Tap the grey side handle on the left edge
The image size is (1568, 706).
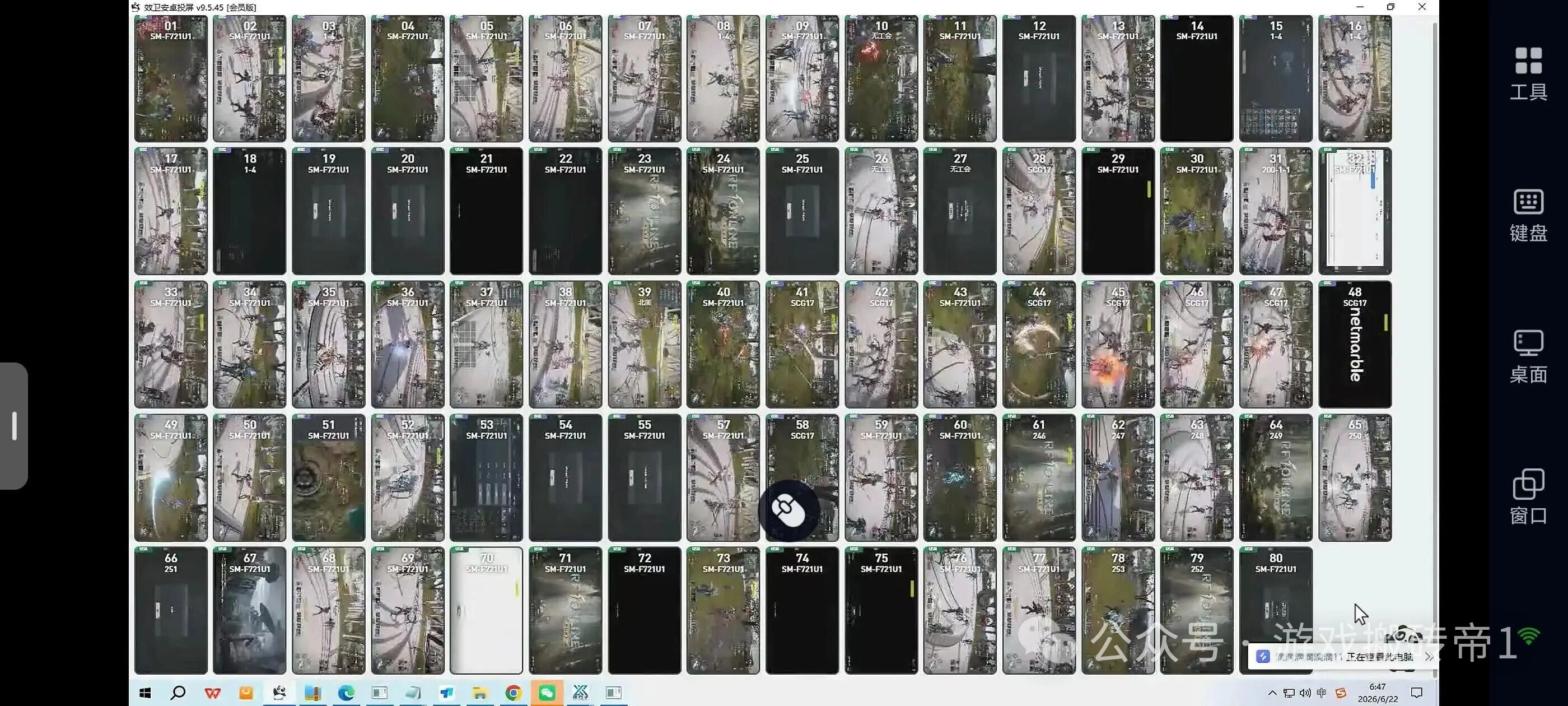point(14,426)
